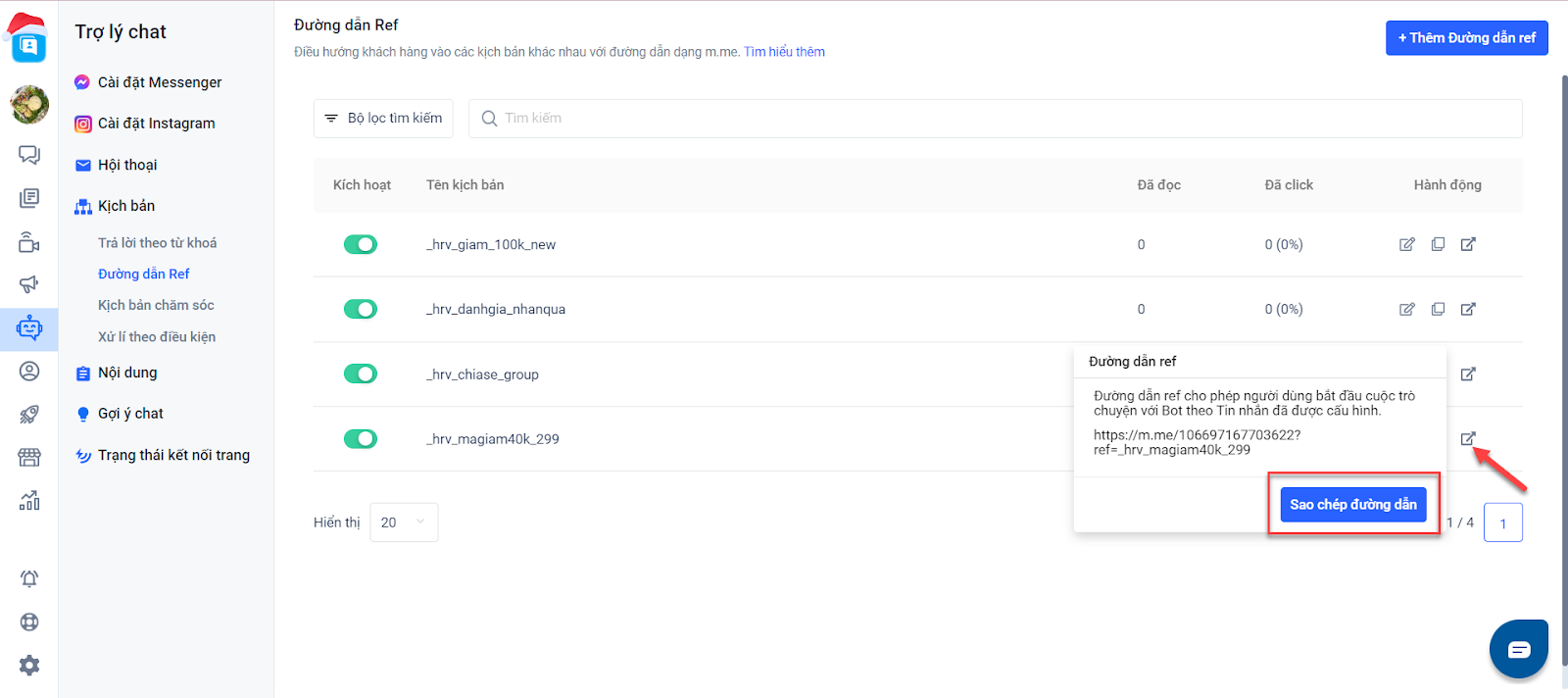Click edit icon for _hrv_giam_100k_new row
This screenshot has height=698, width=1568.
1407,244
